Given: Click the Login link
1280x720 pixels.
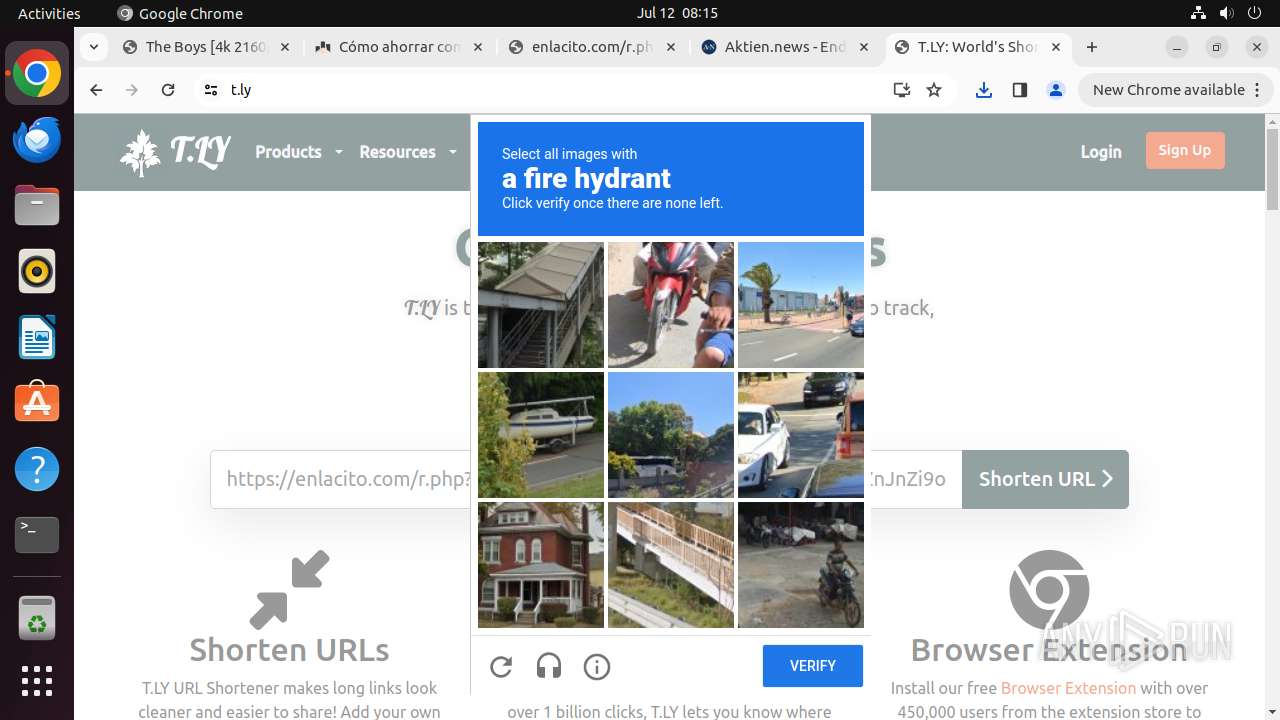Looking at the screenshot, I should coord(1101,152).
